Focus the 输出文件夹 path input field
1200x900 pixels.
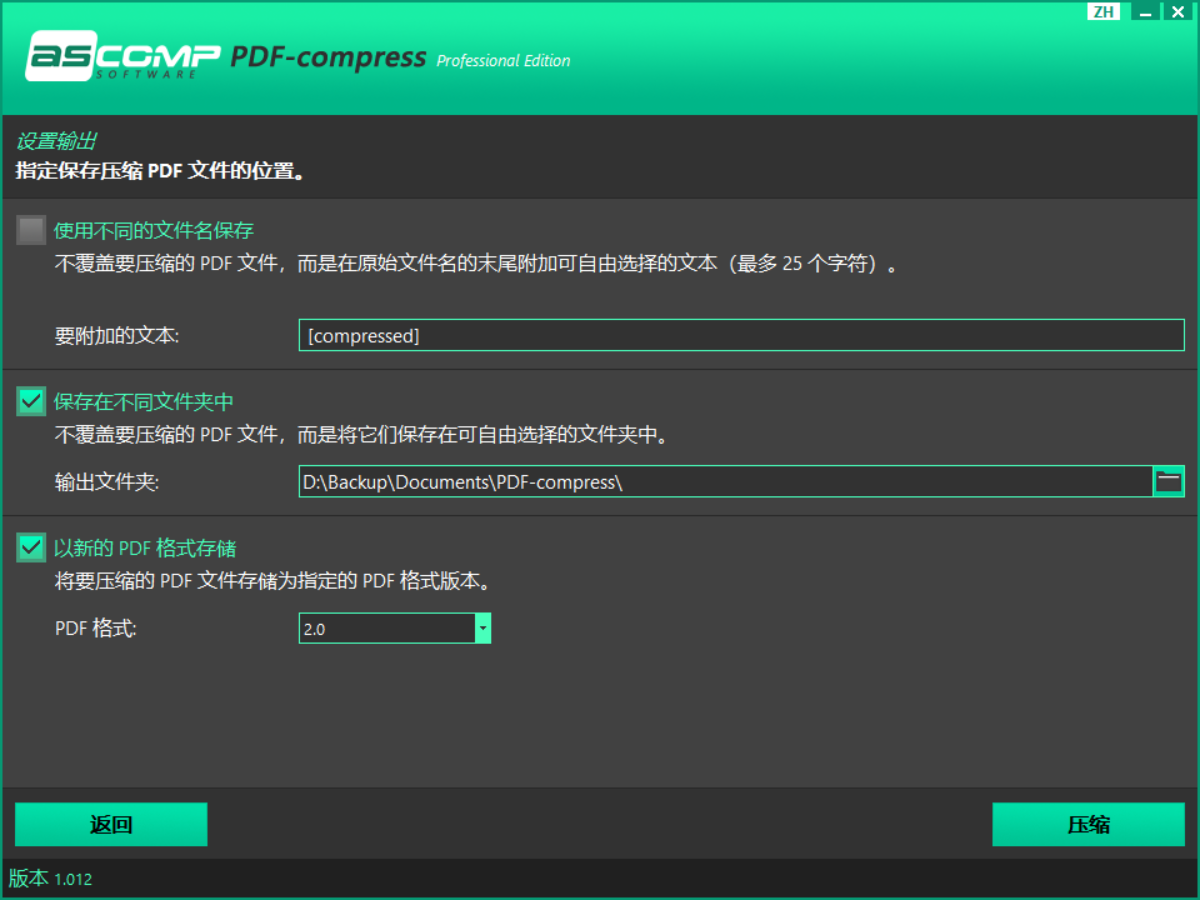click(x=725, y=482)
